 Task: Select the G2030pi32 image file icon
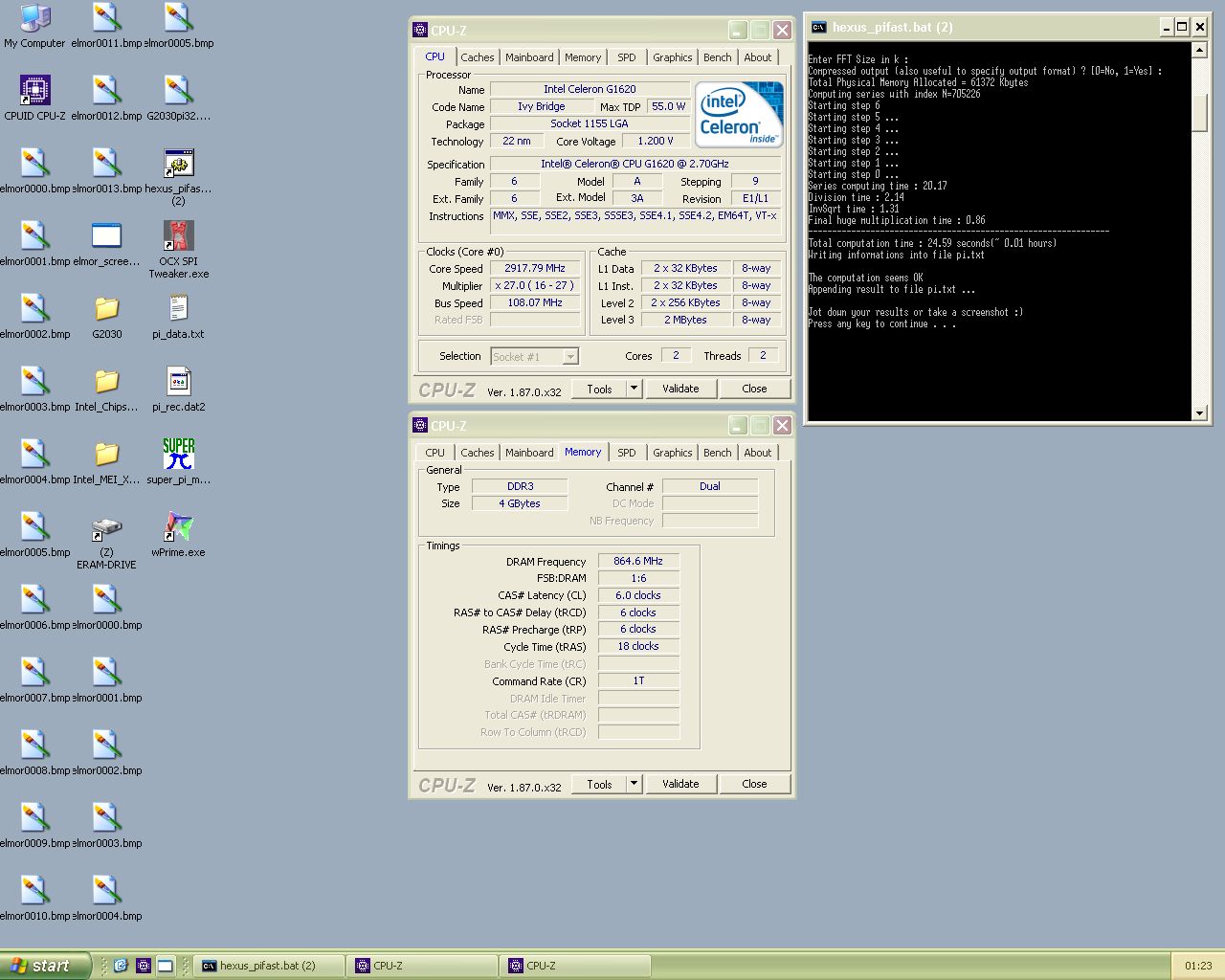pyautogui.click(x=178, y=97)
